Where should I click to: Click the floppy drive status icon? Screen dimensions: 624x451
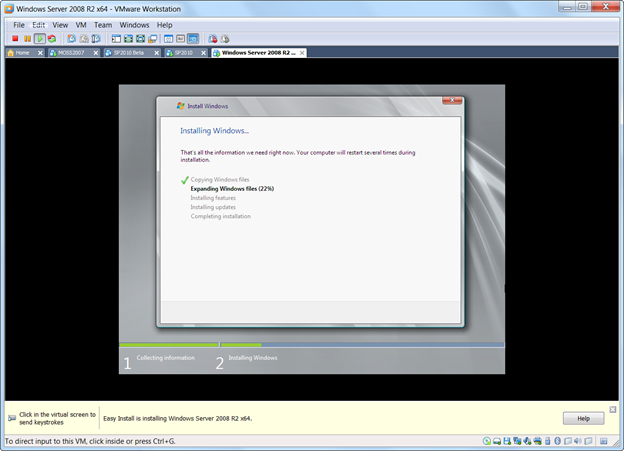(x=507, y=441)
